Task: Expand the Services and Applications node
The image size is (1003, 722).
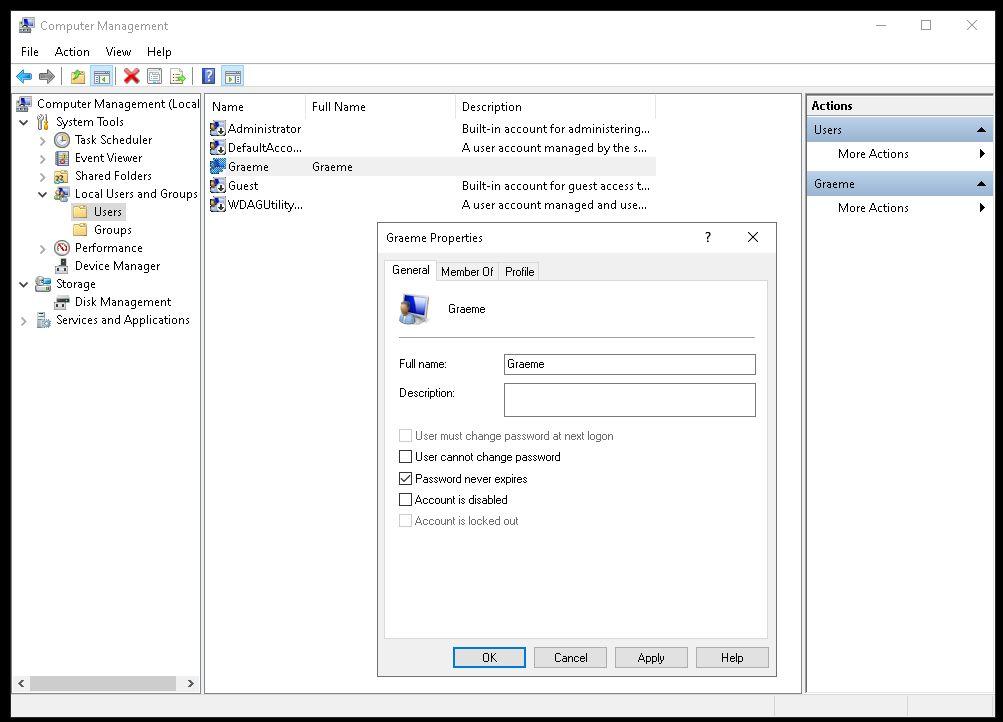Action: pos(24,320)
